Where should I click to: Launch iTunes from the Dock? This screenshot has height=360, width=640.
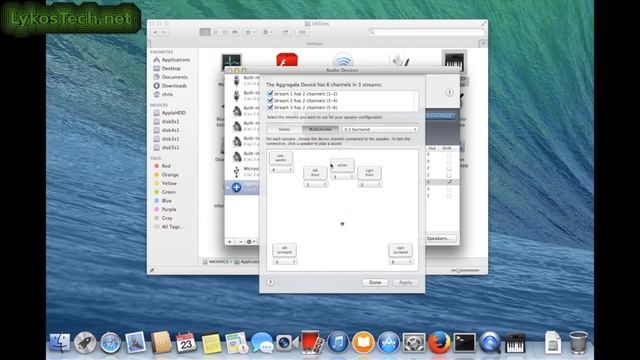coord(338,342)
